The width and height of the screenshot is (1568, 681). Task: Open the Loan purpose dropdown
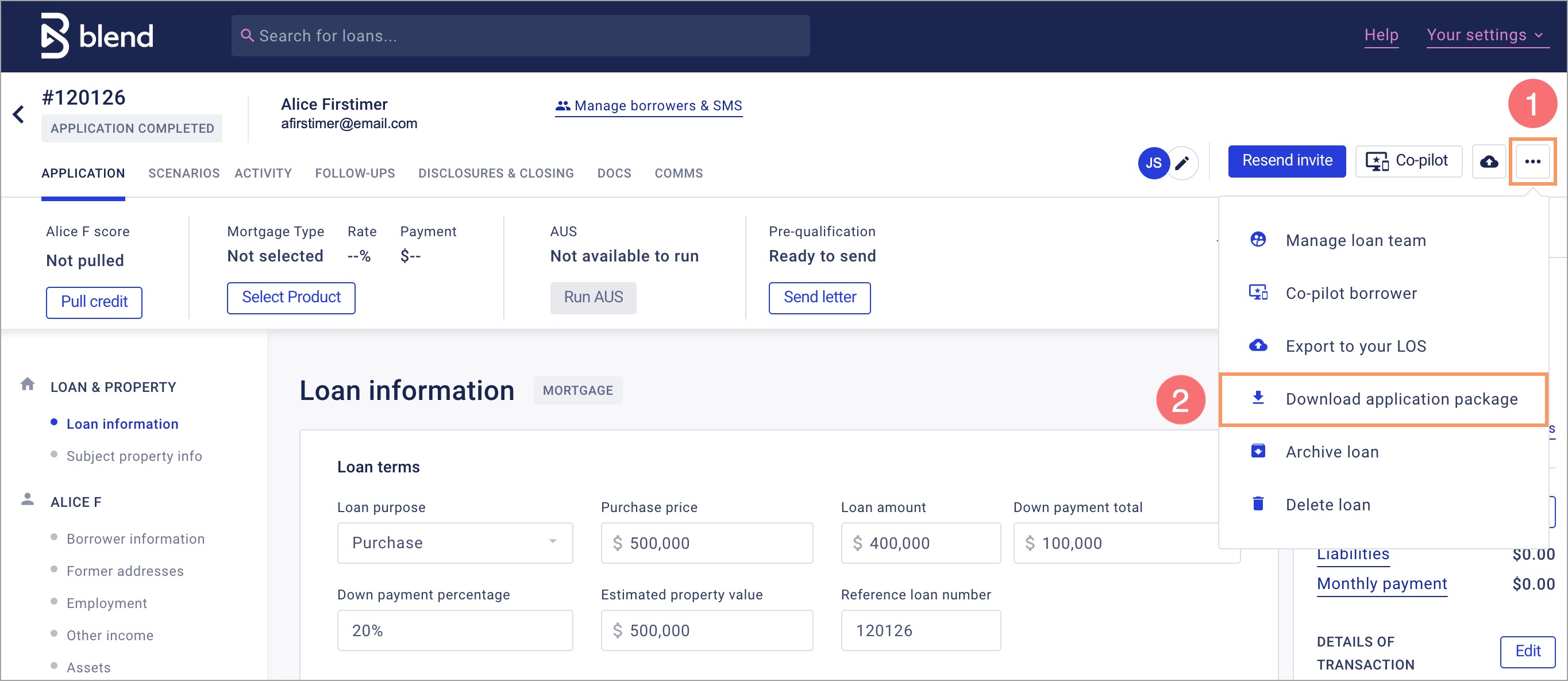pyautogui.click(x=454, y=543)
